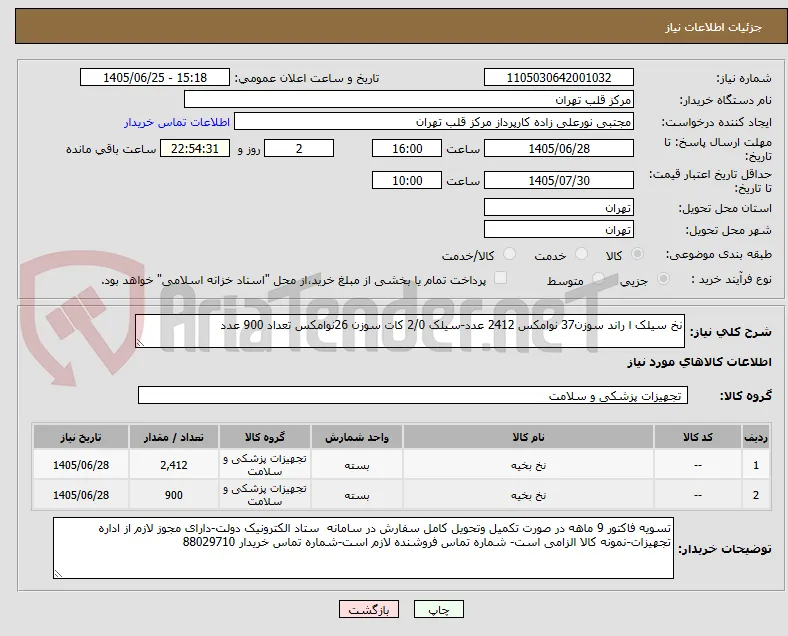This screenshot has height=636, width=788.
Task: Click the deadline time field 16:00
Action: (x=407, y=148)
